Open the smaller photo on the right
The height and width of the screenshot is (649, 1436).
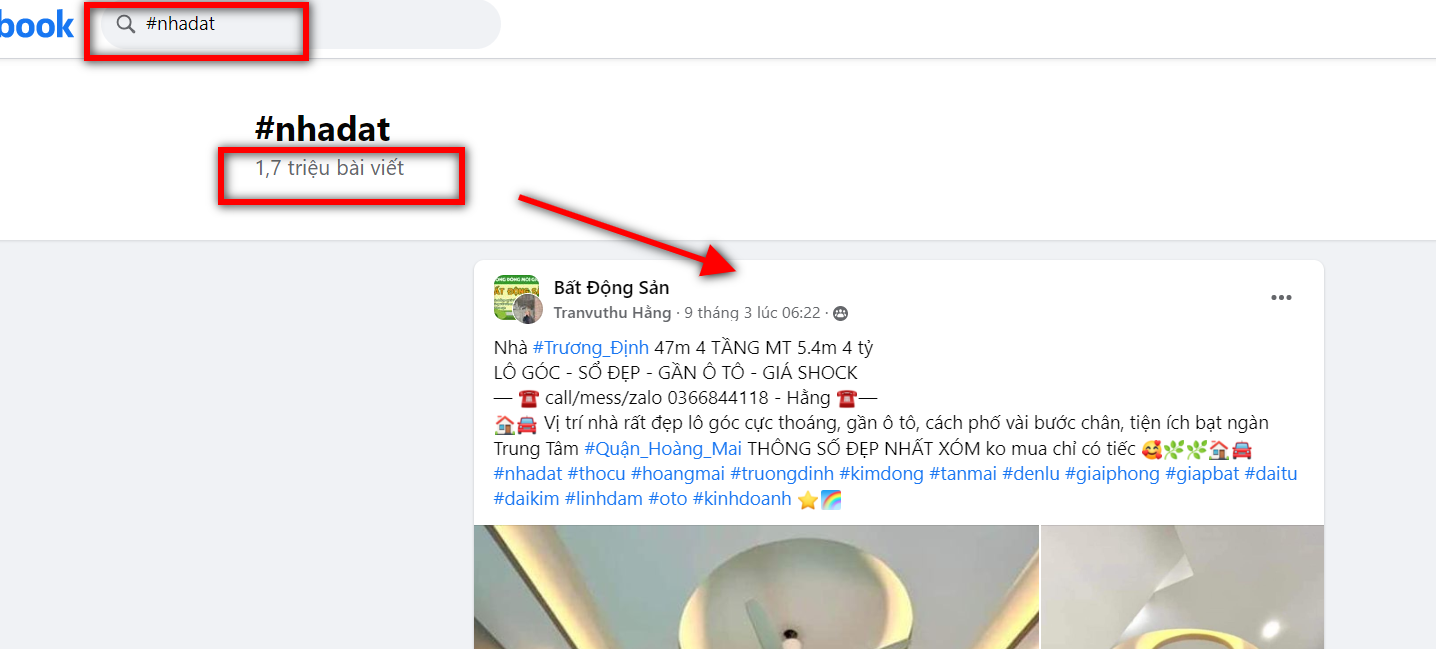pyautogui.click(x=1182, y=587)
